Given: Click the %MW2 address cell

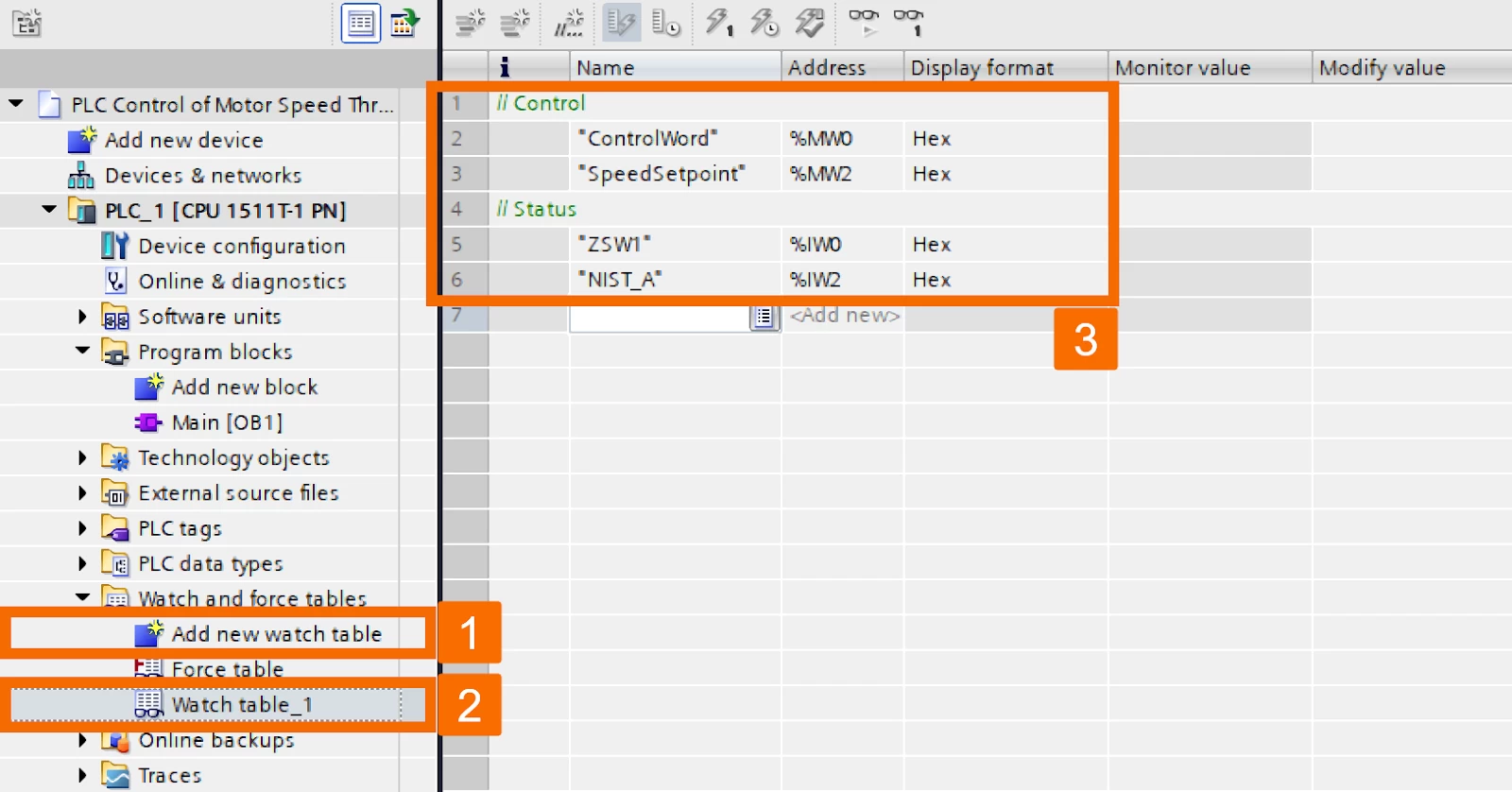Looking at the screenshot, I should [x=843, y=174].
